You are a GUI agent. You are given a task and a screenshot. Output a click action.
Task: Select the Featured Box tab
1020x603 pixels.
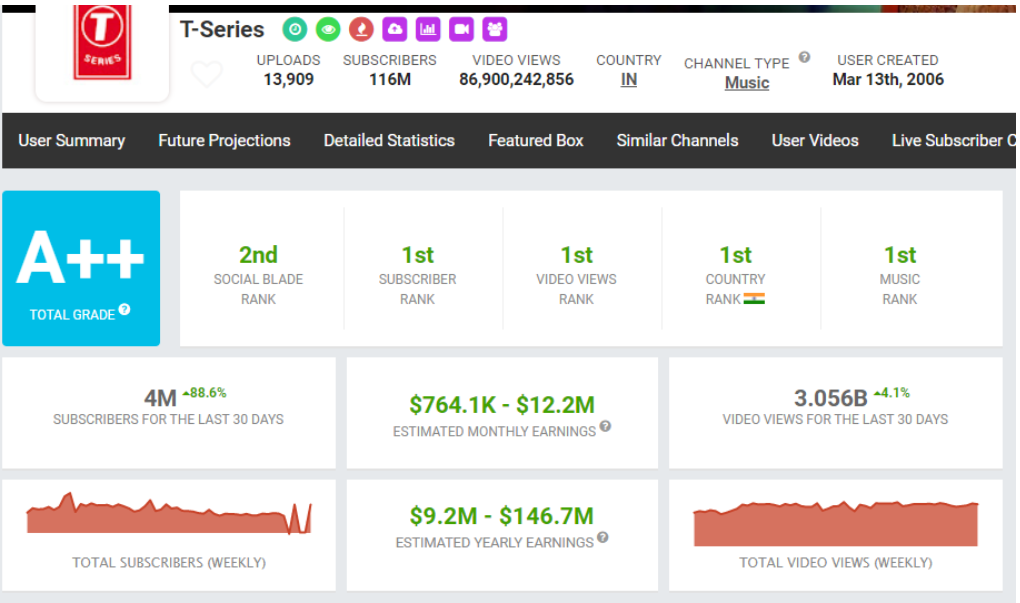[x=536, y=141]
